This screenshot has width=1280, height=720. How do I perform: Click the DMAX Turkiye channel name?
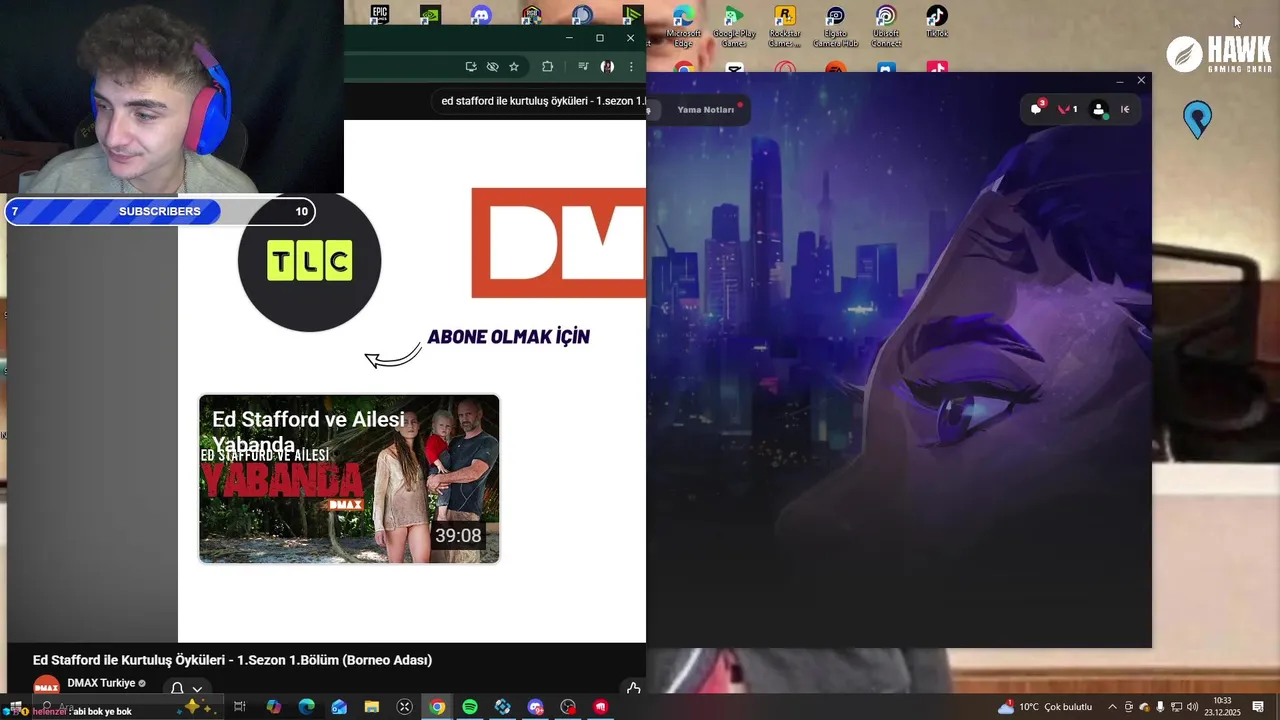(101, 683)
